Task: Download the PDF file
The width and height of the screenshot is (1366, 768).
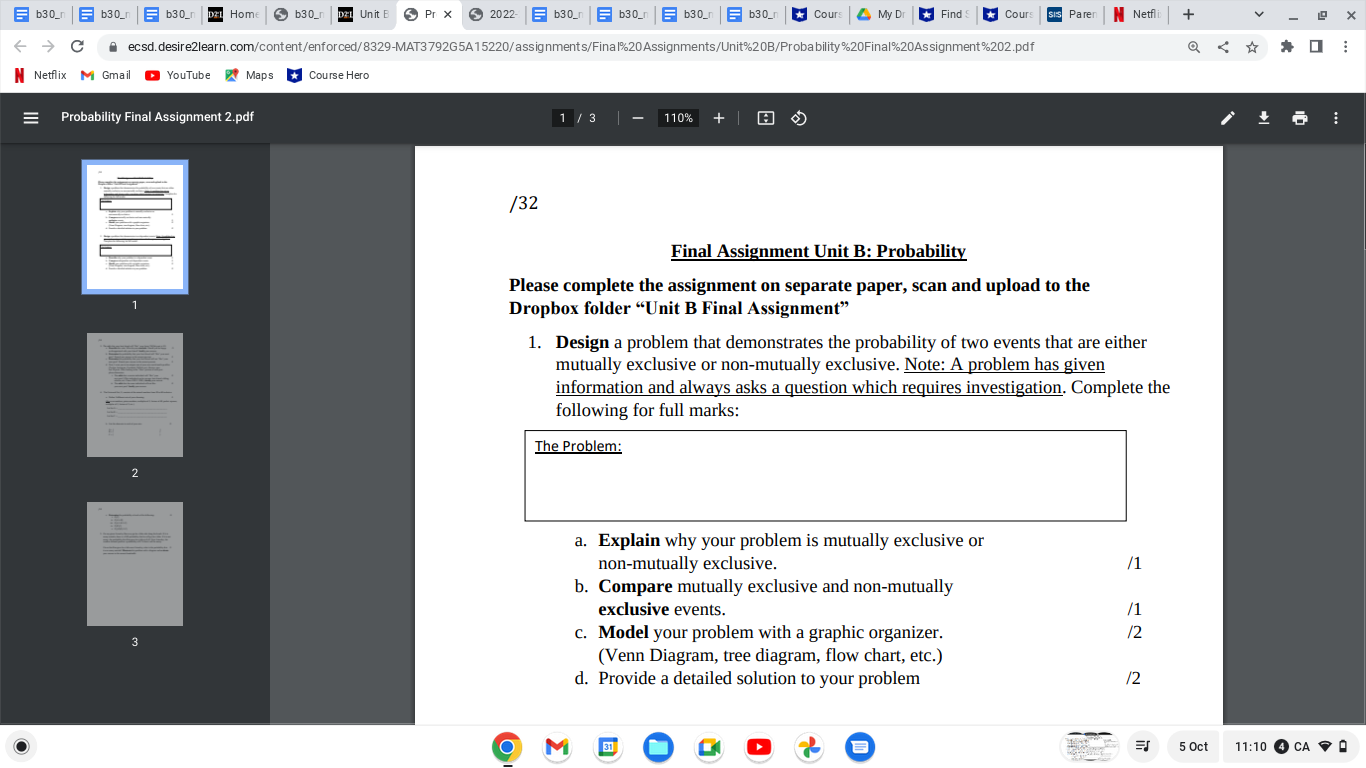Action: point(1263,117)
